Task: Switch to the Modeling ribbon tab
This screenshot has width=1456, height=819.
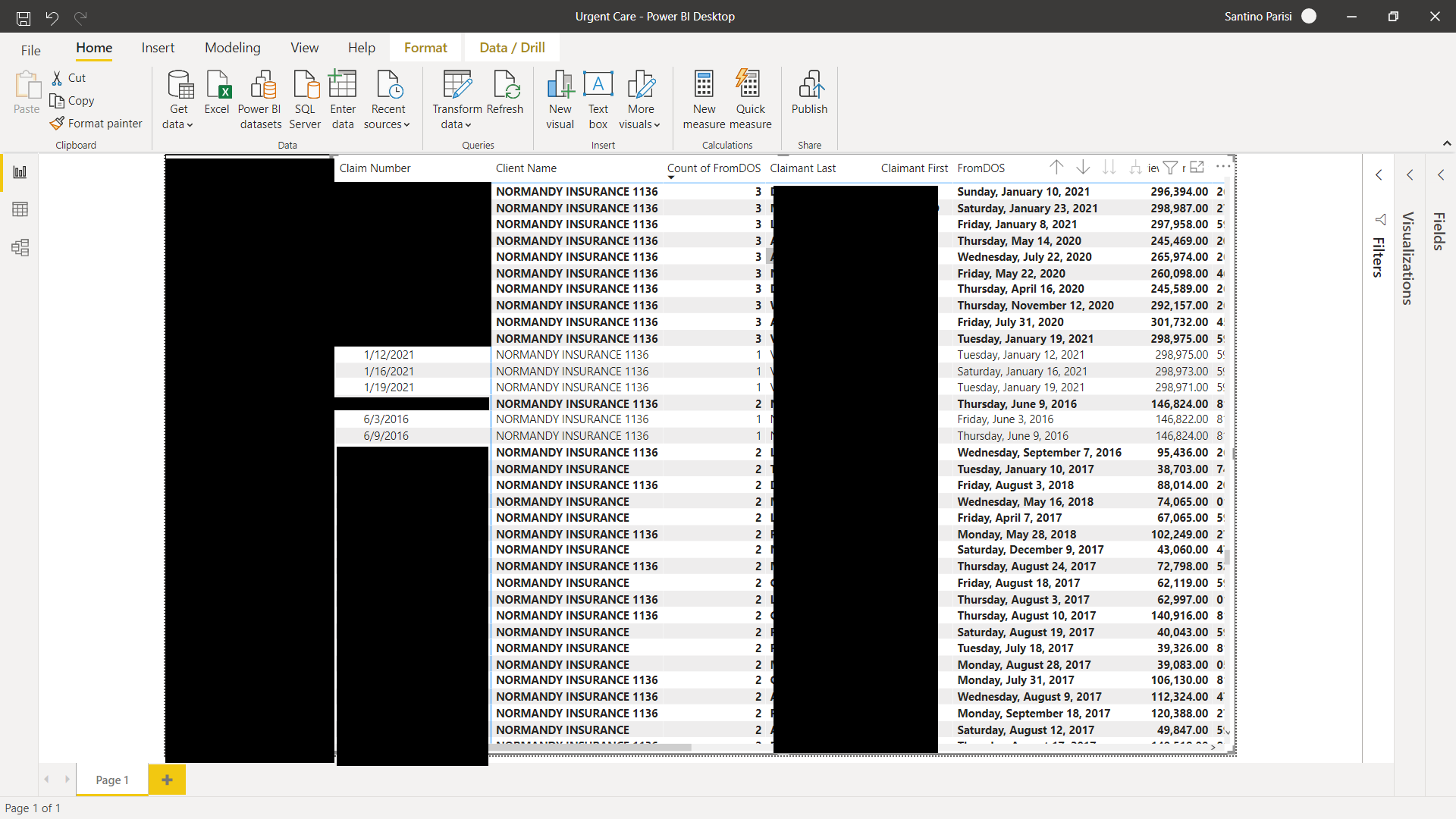Action: [233, 48]
